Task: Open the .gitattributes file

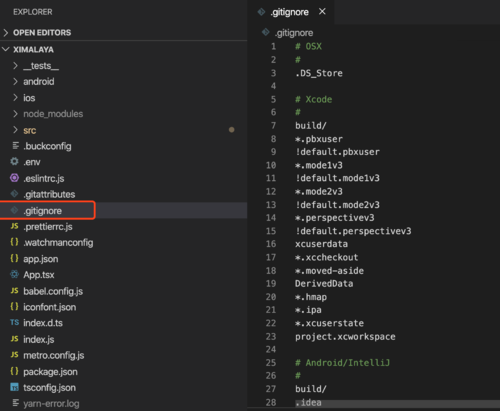Action: pyautogui.click(x=49, y=194)
